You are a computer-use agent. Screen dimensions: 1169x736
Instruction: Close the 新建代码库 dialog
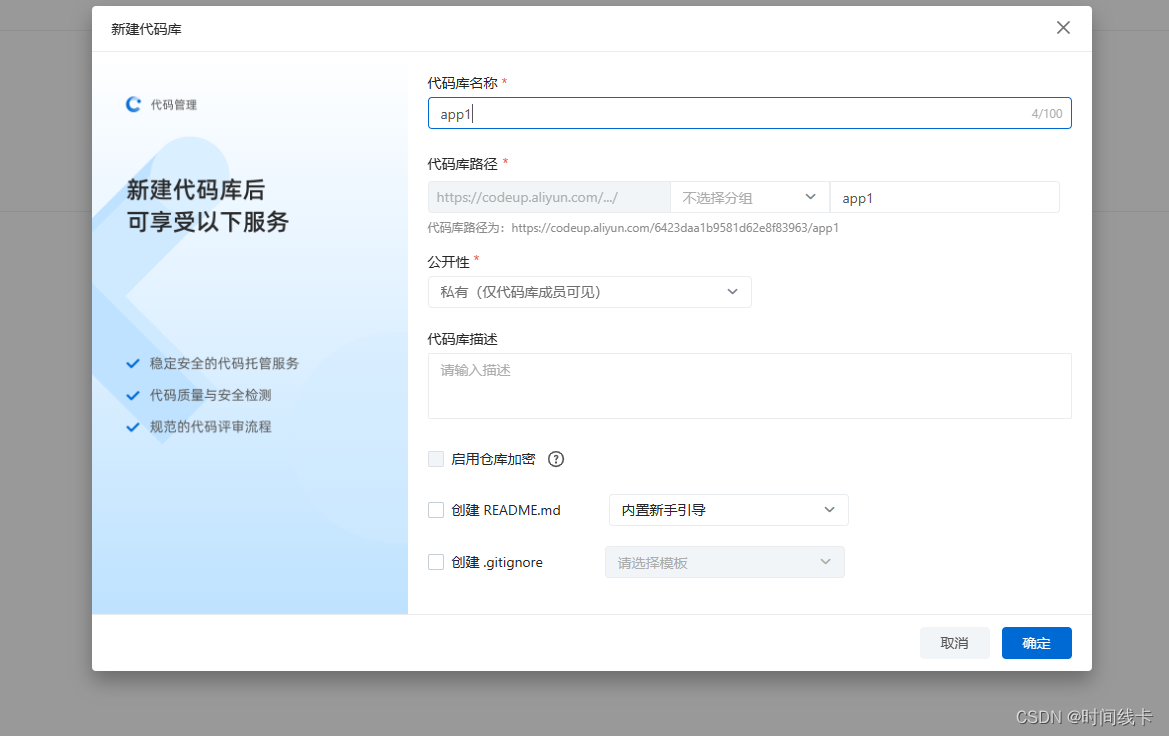click(x=1063, y=28)
